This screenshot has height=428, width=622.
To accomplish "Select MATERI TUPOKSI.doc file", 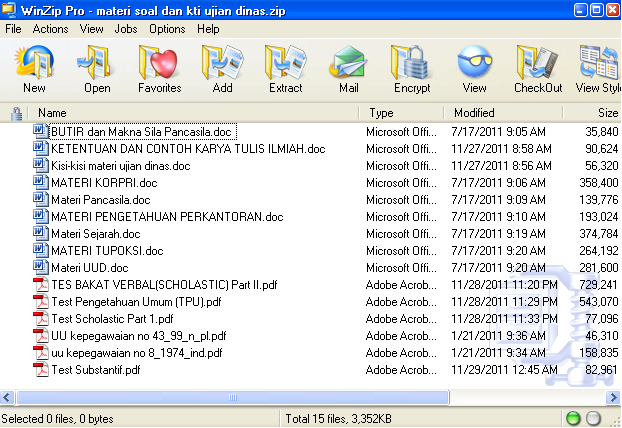I will click(107, 251).
